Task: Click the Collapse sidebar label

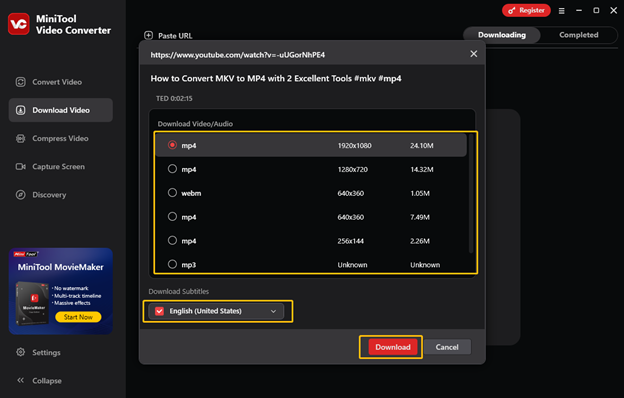Action: coord(47,381)
